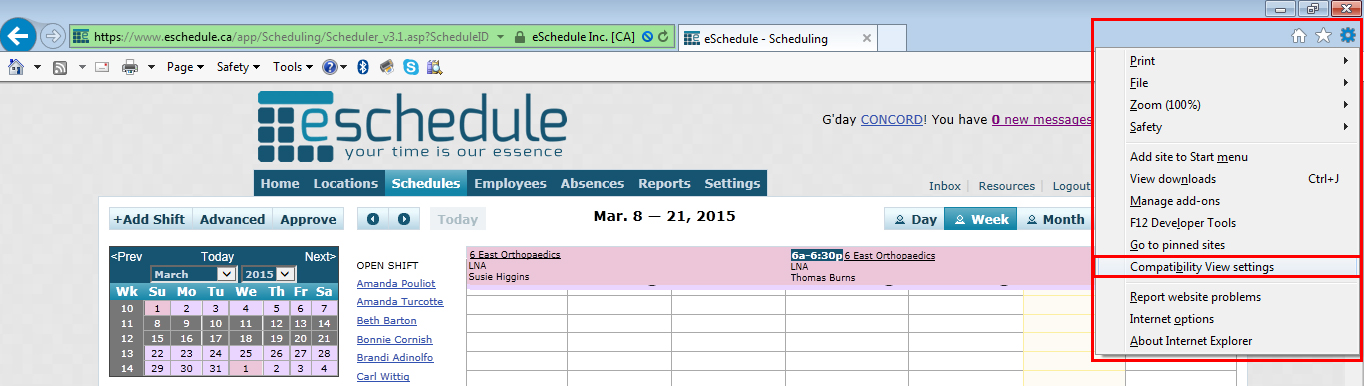This screenshot has height=386, width=1364.
Task: Go to next period with right arrow button
Action: point(404,219)
